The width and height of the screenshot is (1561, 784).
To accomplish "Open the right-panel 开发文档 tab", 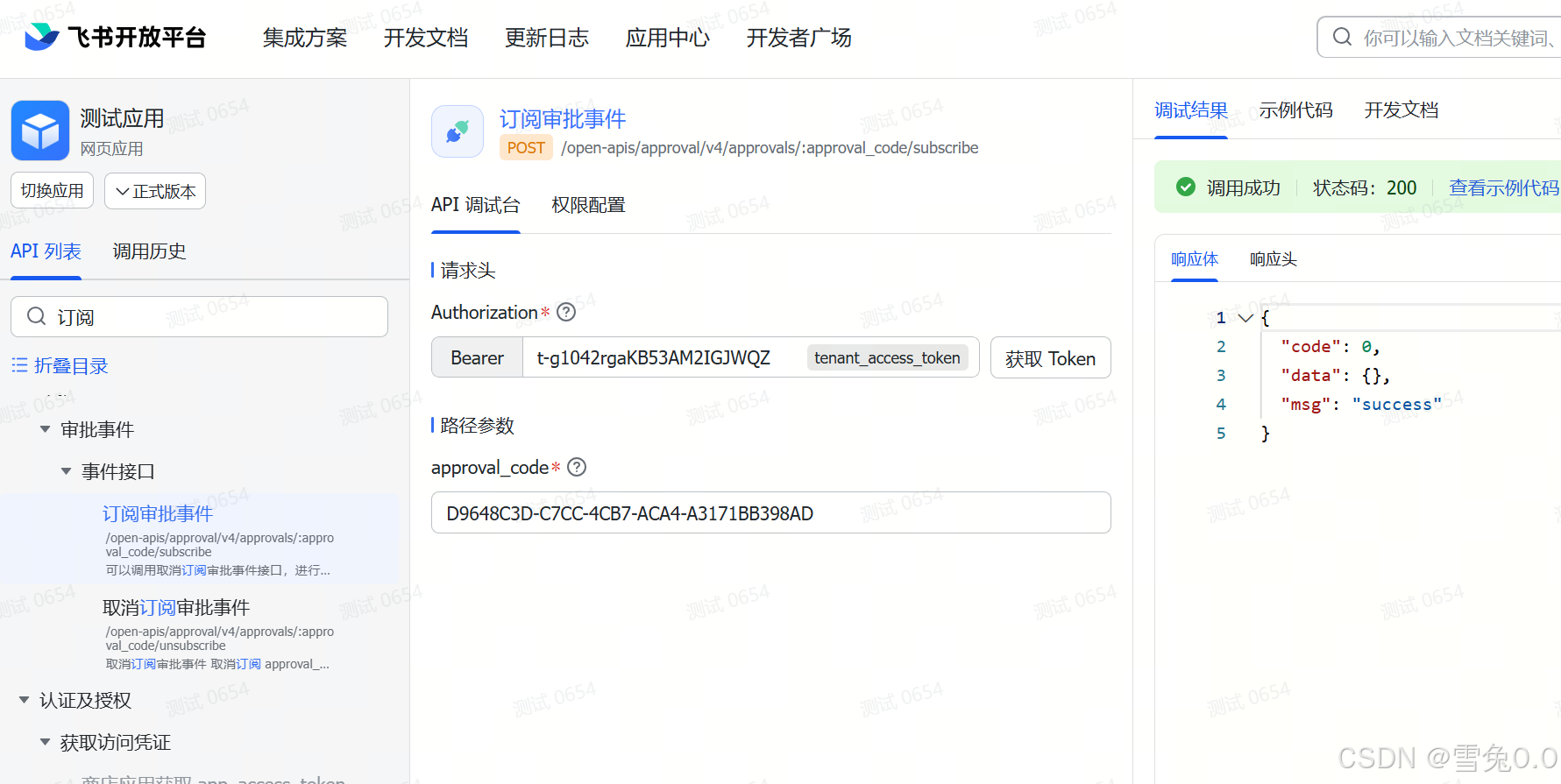I will pos(1401,110).
